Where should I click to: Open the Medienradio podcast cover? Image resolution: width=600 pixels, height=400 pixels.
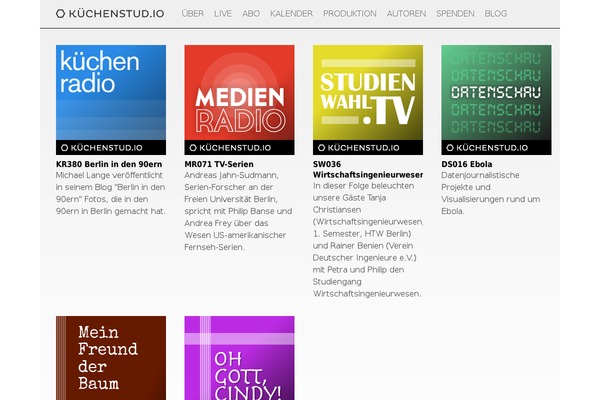pyautogui.click(x=240, y=100)
